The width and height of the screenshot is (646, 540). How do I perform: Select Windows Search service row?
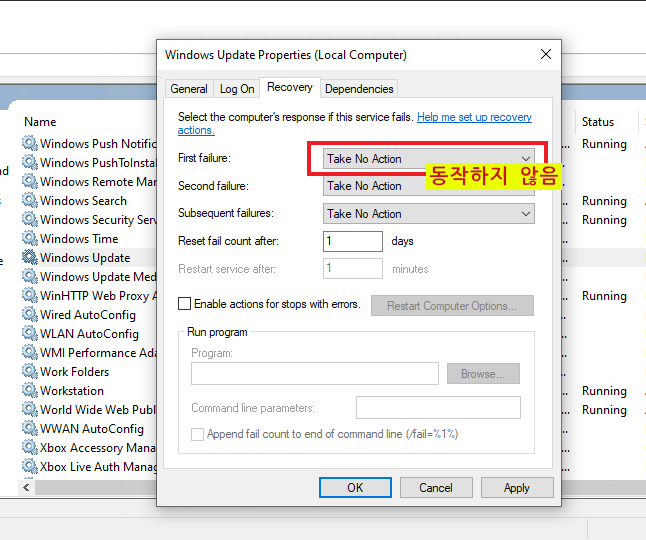point(83,201)
